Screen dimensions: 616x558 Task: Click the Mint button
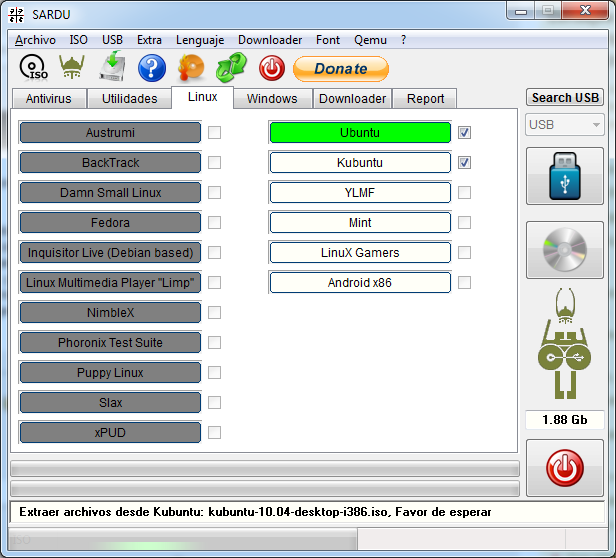coord(360,222)
